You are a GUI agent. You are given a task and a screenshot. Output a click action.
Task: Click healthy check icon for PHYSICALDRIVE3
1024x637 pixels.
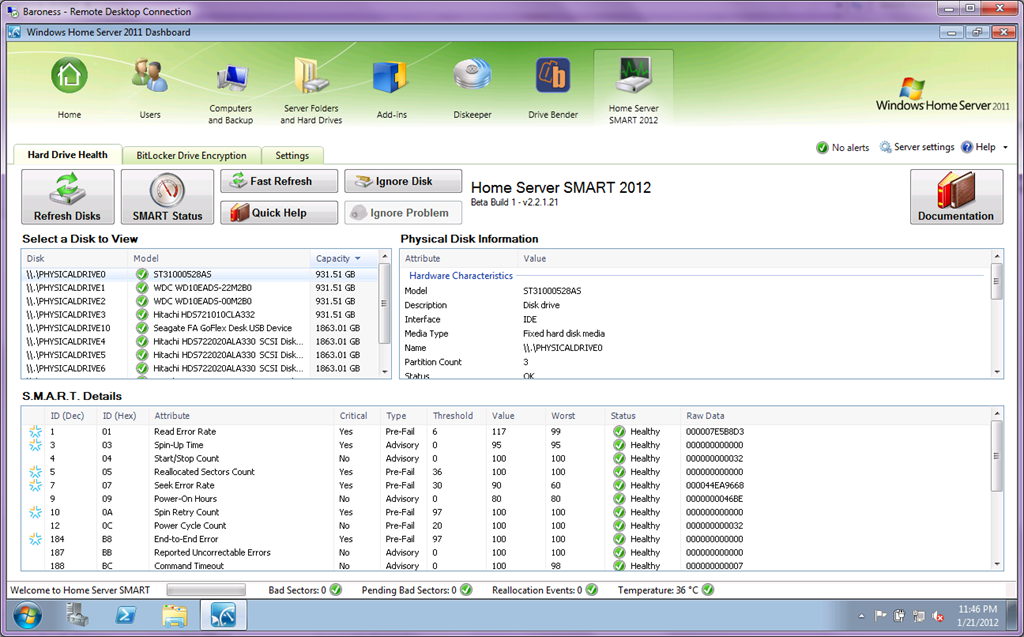coord(142,314)
